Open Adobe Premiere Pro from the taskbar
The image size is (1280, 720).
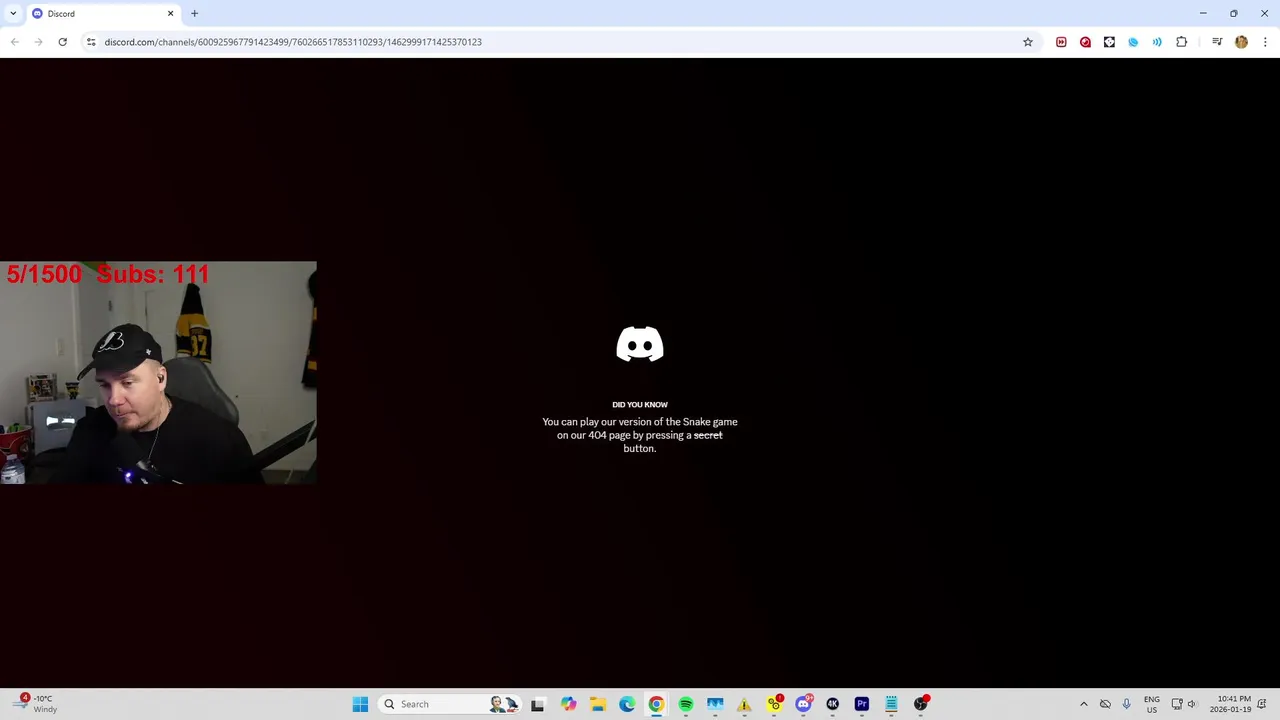point(862,704)
